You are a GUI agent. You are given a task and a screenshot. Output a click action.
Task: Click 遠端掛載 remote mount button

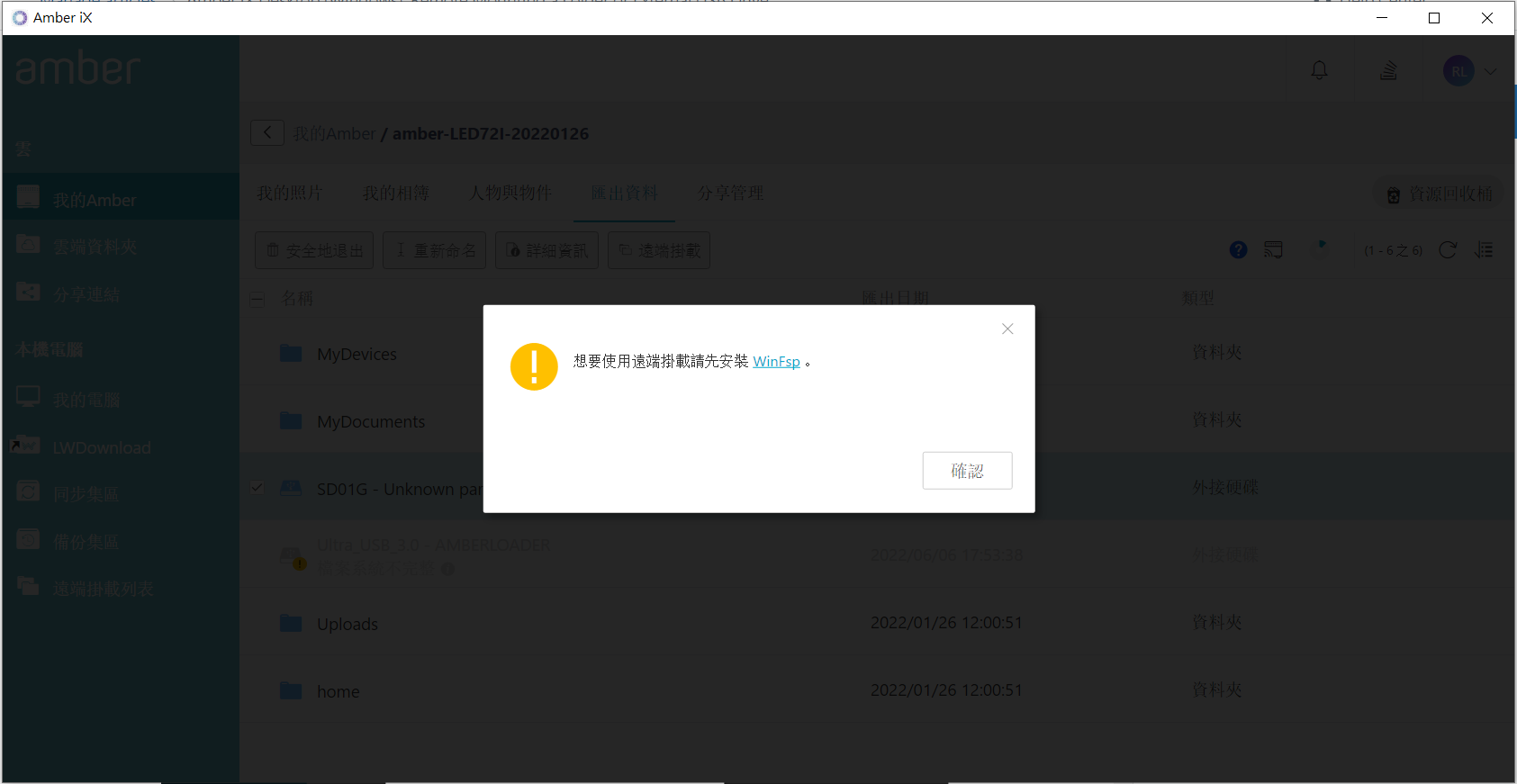[659, 250]
